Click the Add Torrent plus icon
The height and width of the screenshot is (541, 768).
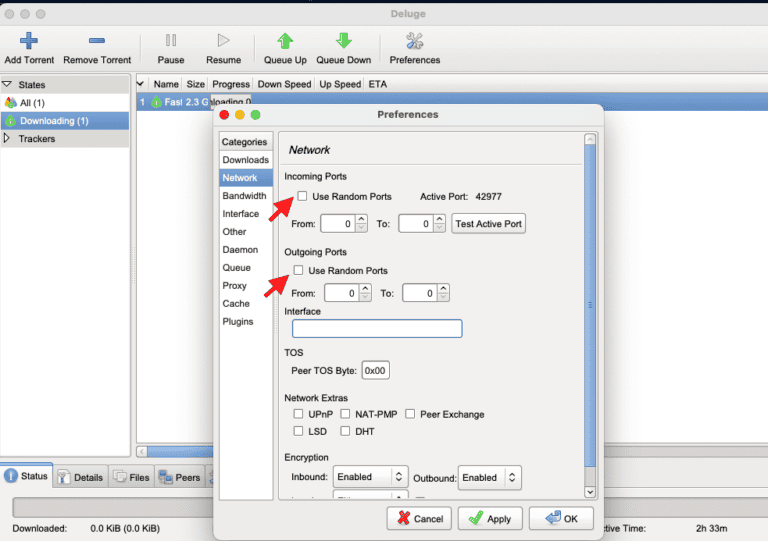(x=28, y=41)
